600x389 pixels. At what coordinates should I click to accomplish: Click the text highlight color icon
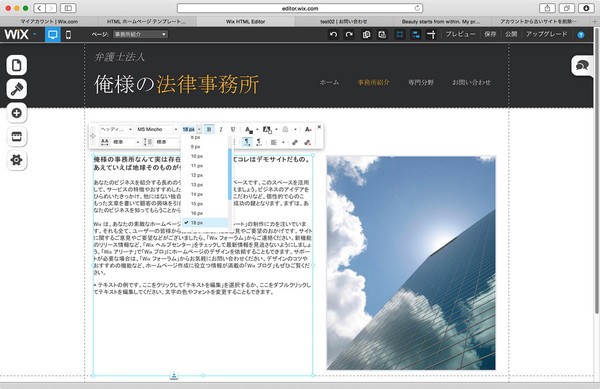tap(267, 130)
